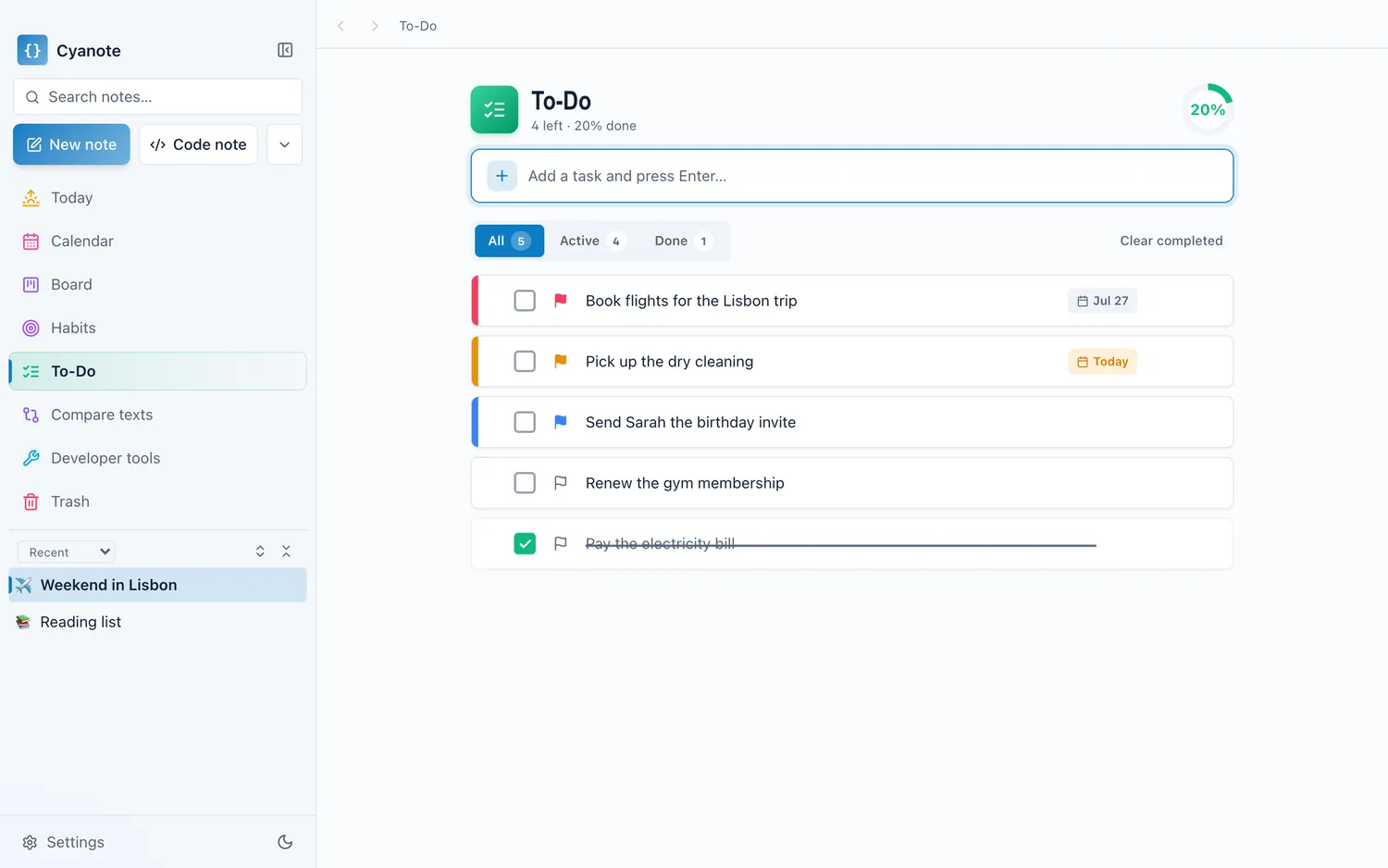
Task: Open the Weekend in Lisbon note
Action: [157, 585]
